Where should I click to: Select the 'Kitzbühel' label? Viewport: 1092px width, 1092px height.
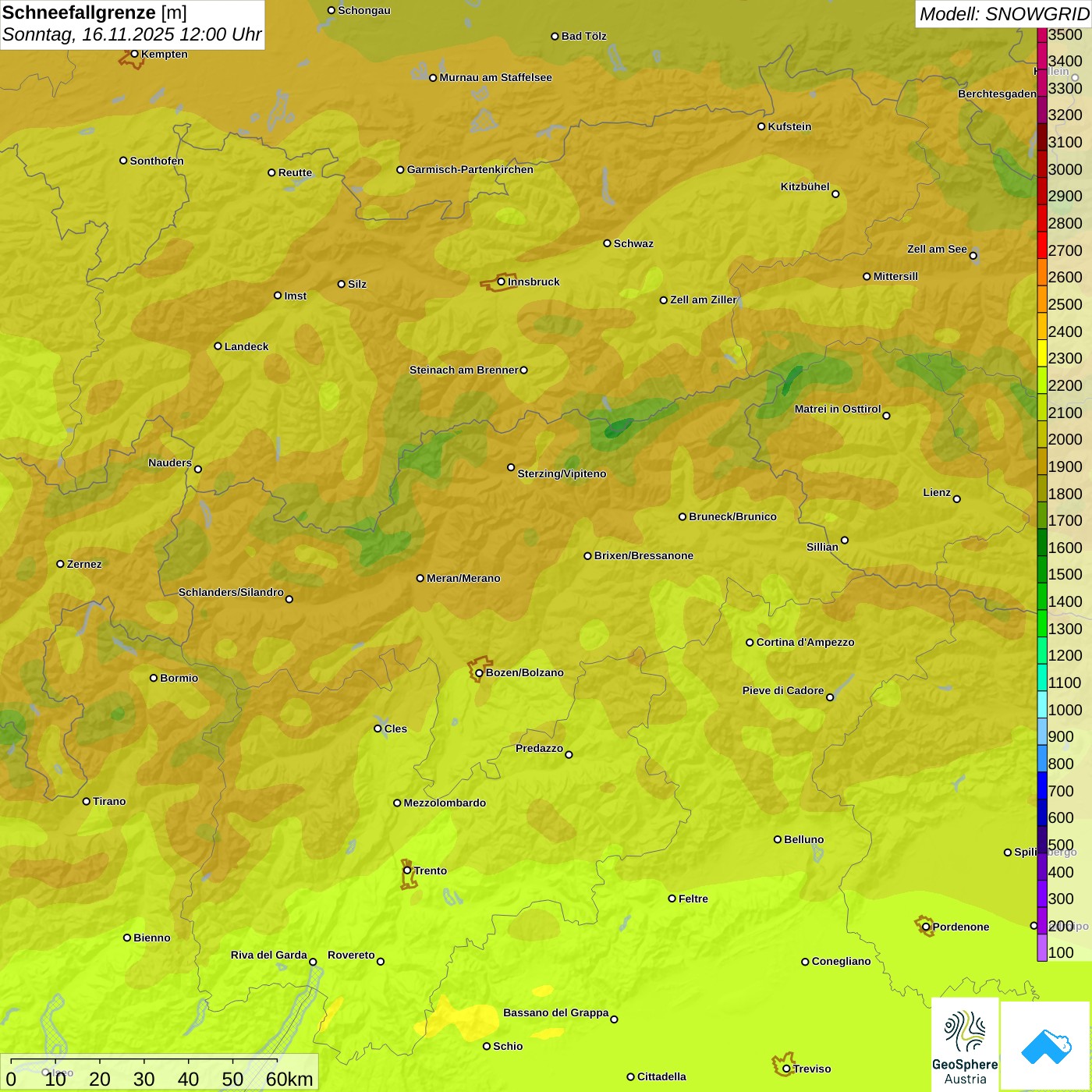pos(805,186)
